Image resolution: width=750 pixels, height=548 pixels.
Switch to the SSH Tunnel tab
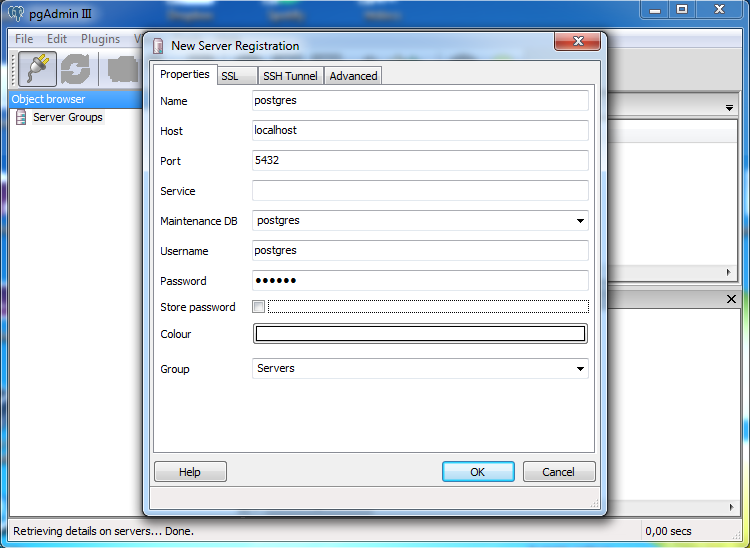click(290, 76)
